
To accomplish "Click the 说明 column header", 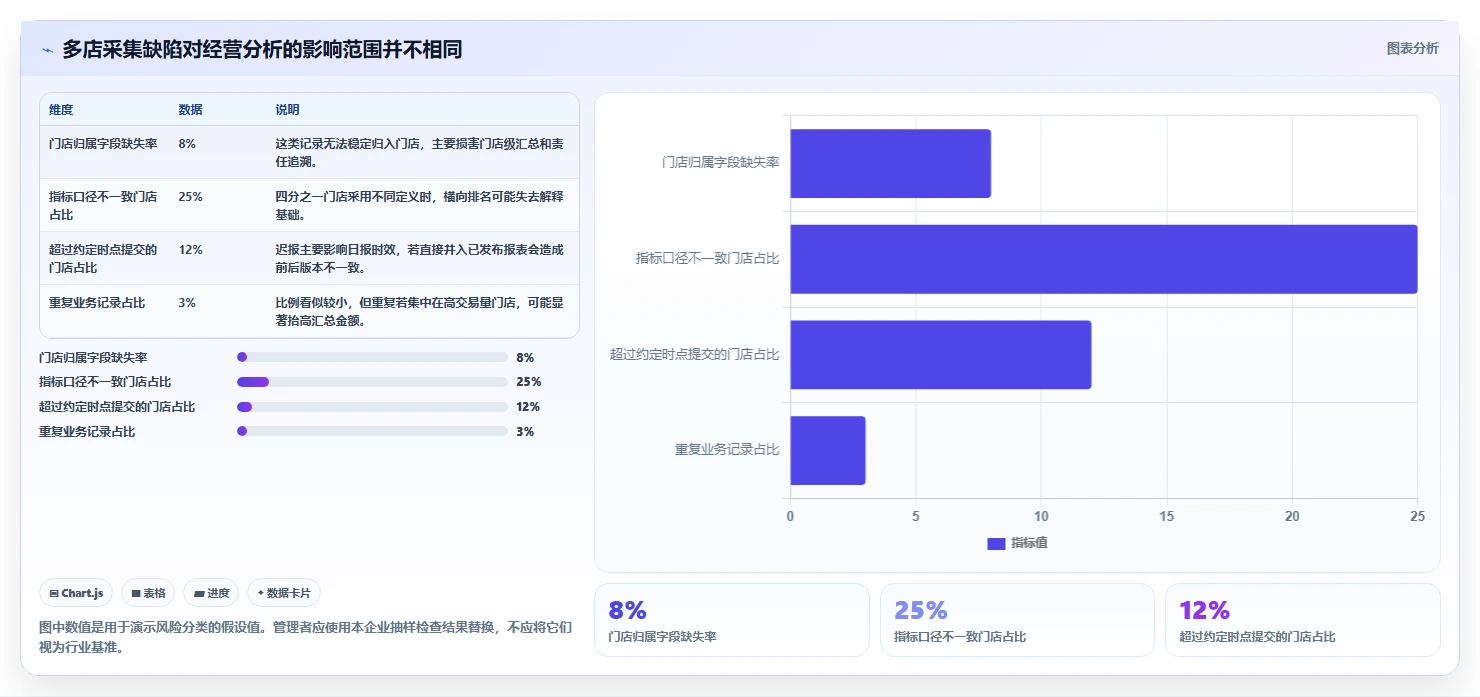I will coord(287,110).
